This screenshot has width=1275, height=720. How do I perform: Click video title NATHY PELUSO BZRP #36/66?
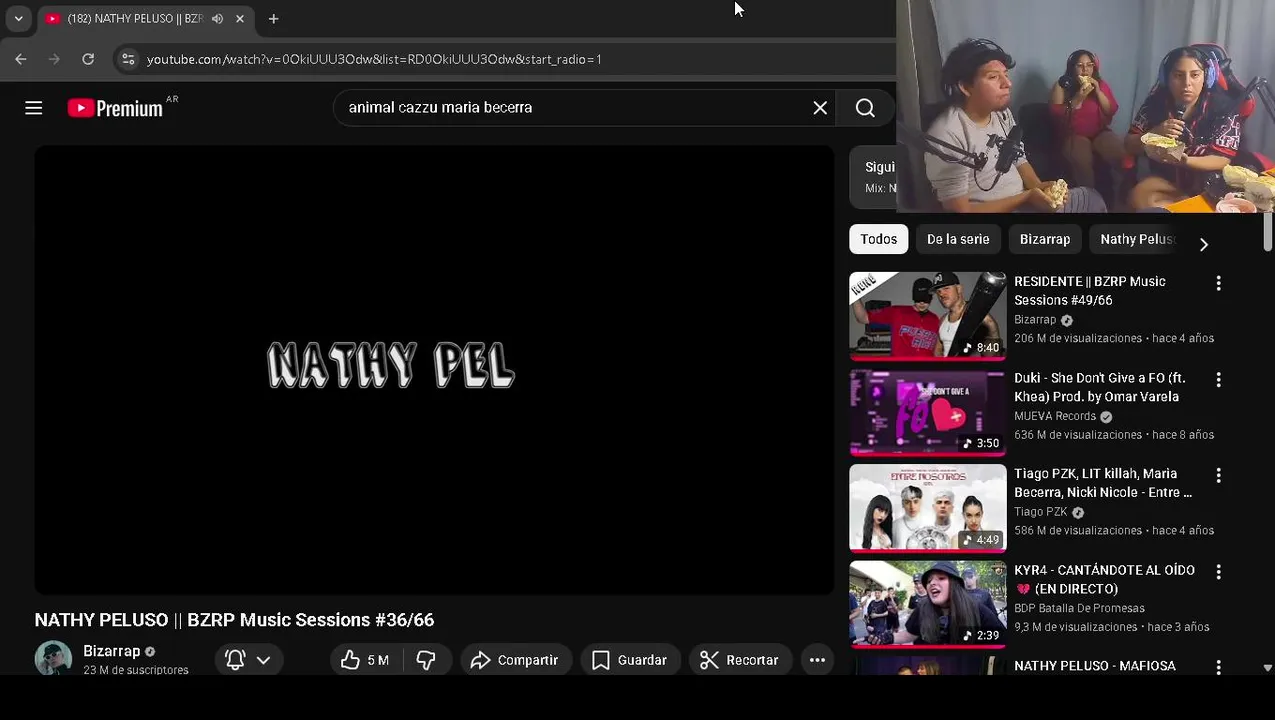[234, 620]
